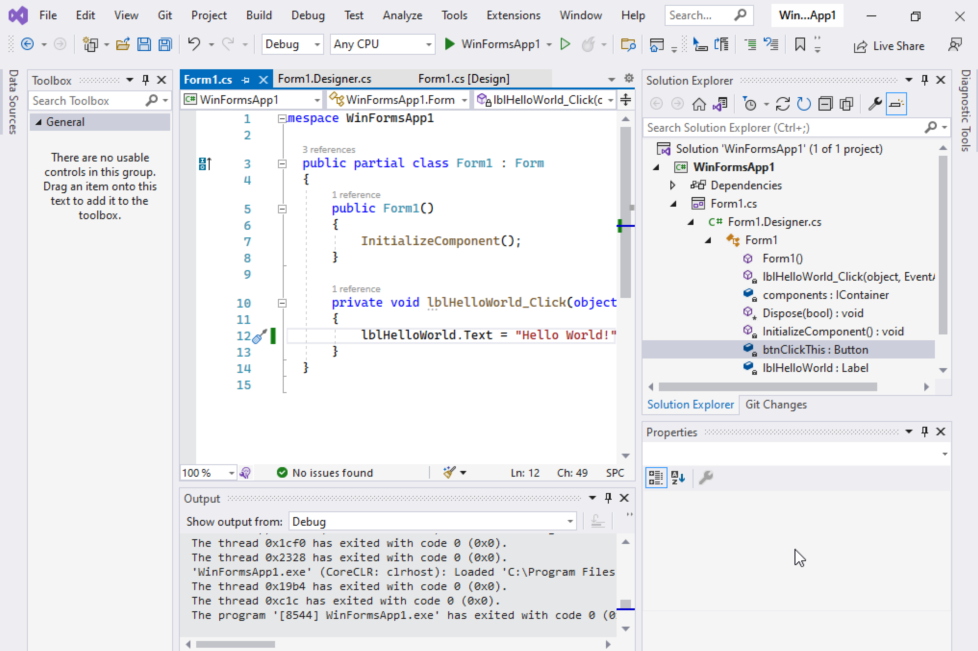Viewport: 978px width, 651px height.
Task: Click the Send Feedback icon
Action: tap(954, 45)
